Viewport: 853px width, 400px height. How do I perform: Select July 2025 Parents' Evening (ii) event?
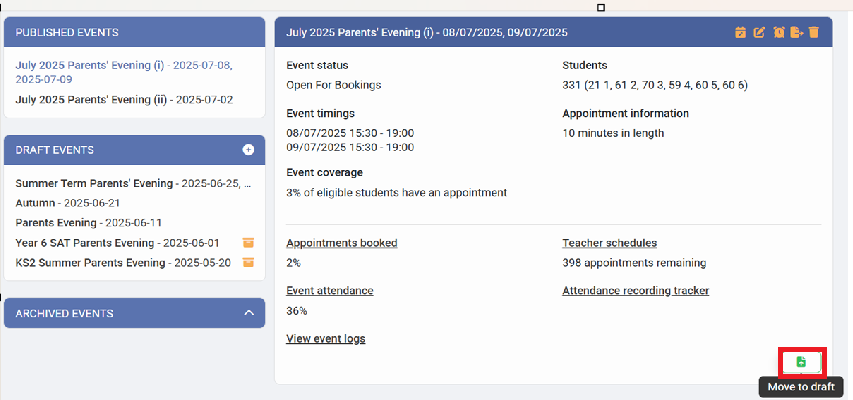124,99
